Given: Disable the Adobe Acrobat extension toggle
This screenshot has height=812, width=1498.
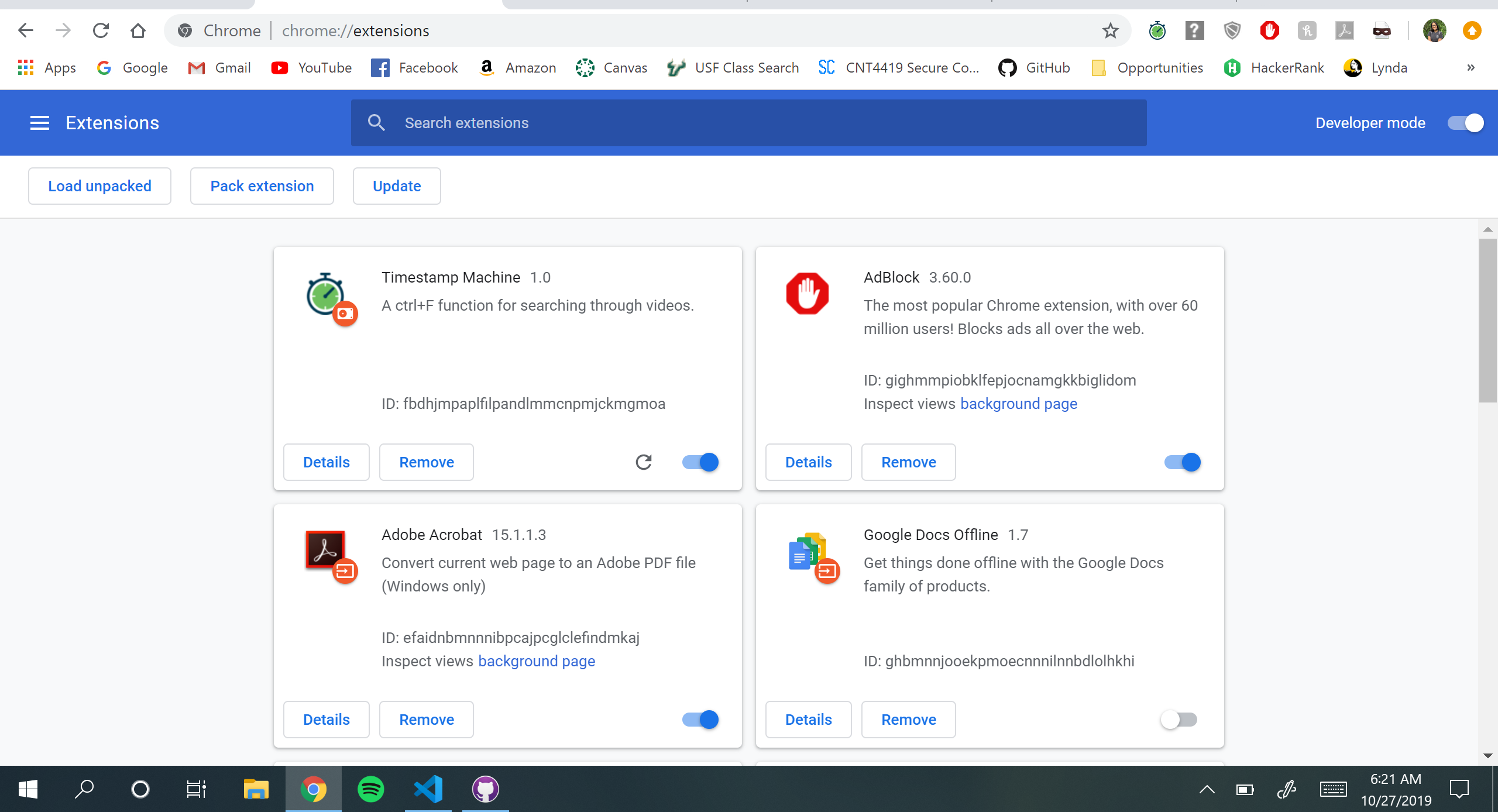Looking at the screenshot, I should tap(700, 720).
